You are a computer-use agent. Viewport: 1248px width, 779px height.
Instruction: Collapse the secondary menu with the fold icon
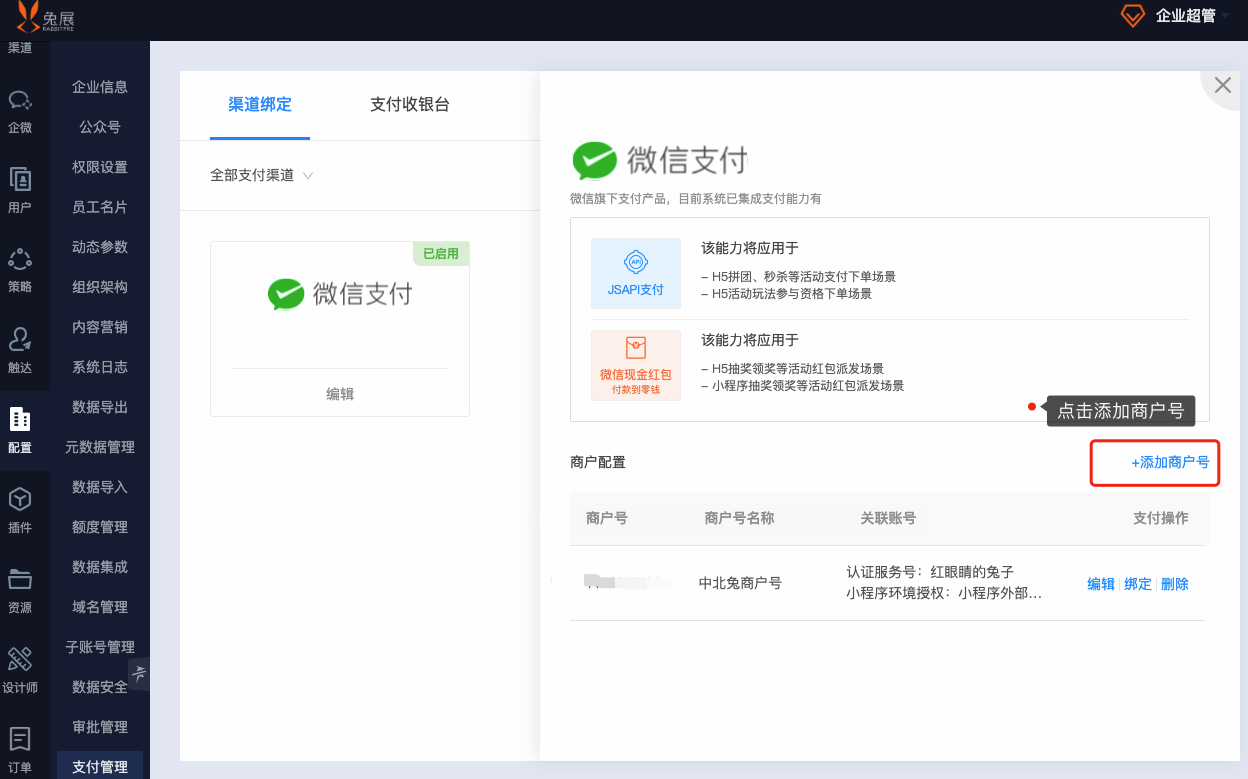[x=139, y=673]
